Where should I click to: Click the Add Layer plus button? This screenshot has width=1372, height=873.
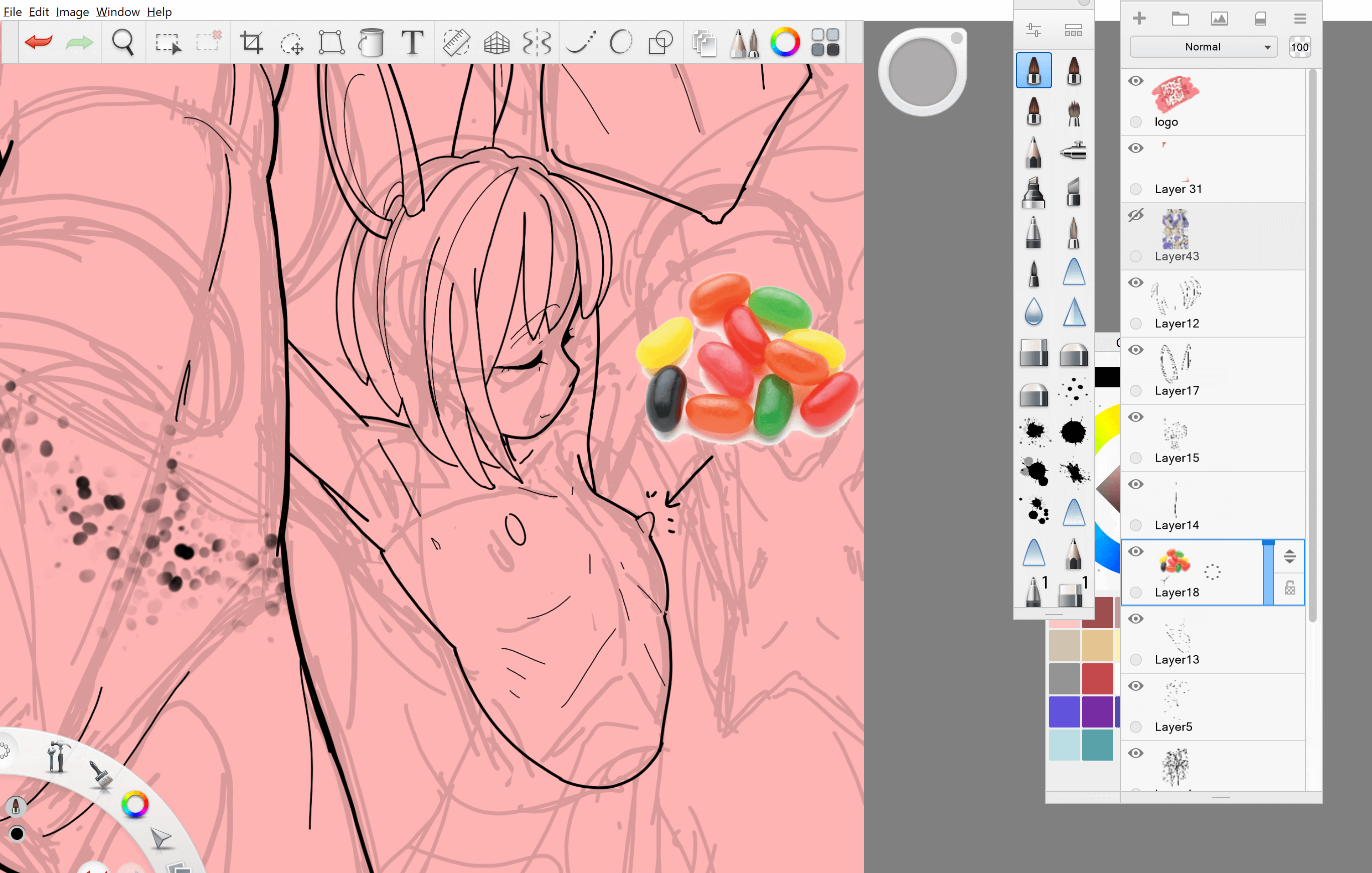pyautogui.click(x=1139, y=19)
